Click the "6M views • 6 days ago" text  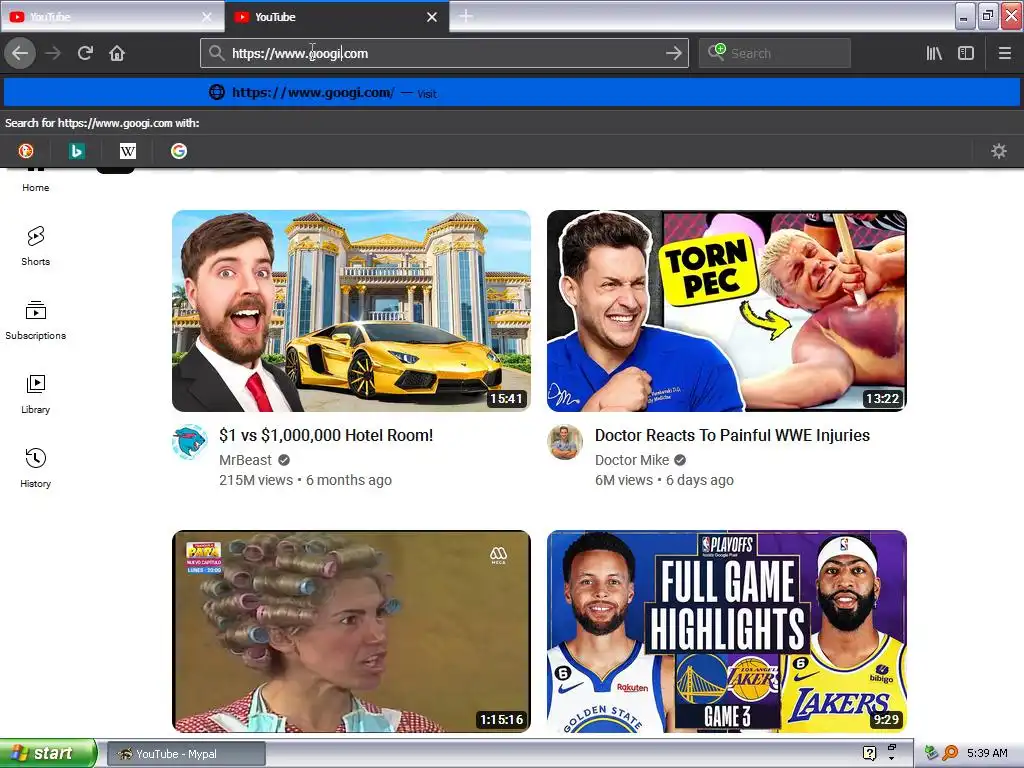click(x=664, y=480)
